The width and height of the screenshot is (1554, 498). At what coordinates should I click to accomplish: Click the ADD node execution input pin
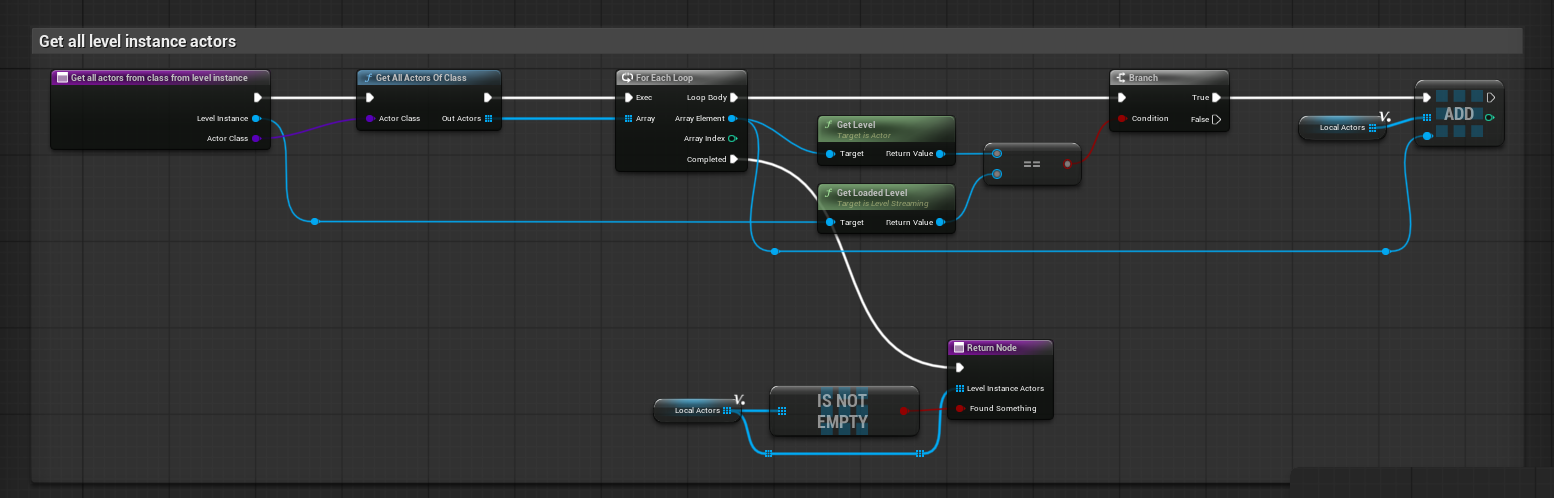[x=1428, y=98]
